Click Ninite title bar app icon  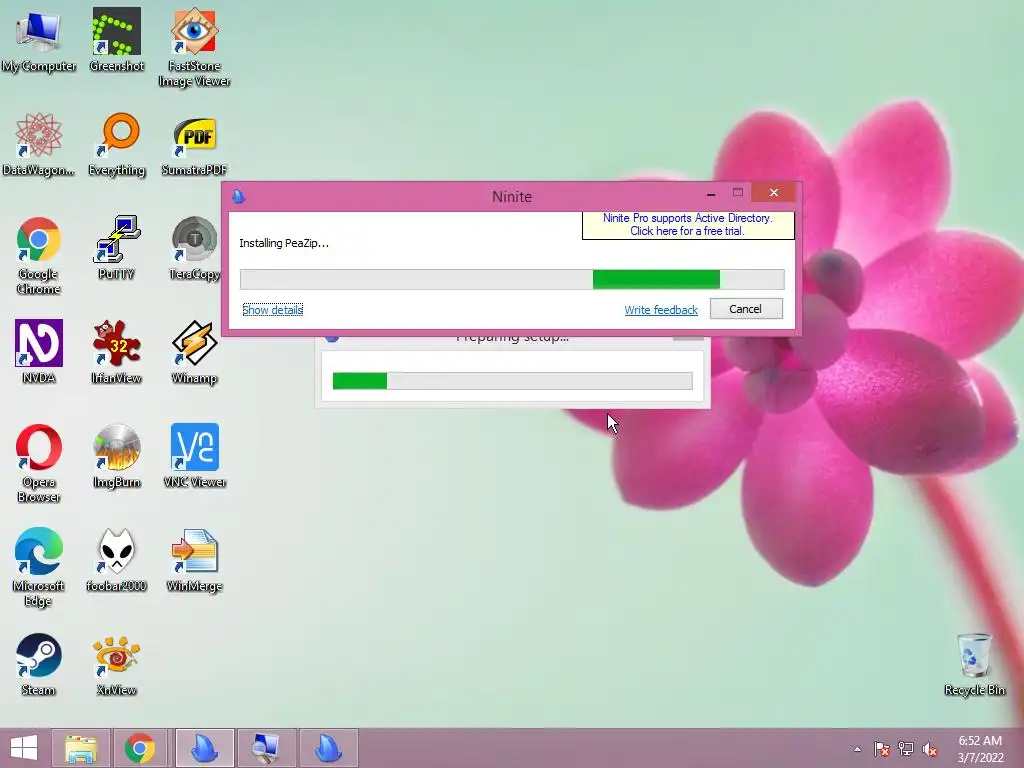(238, 196)
